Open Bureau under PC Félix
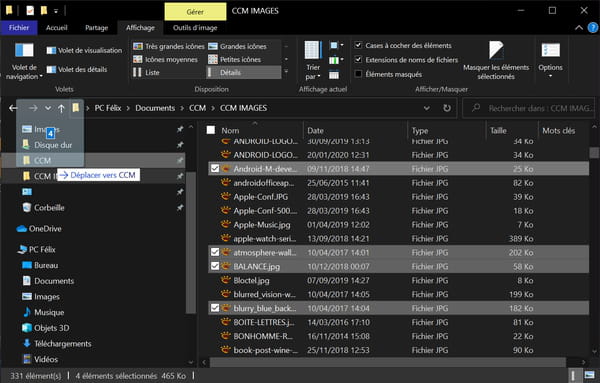 click(40, 265)
